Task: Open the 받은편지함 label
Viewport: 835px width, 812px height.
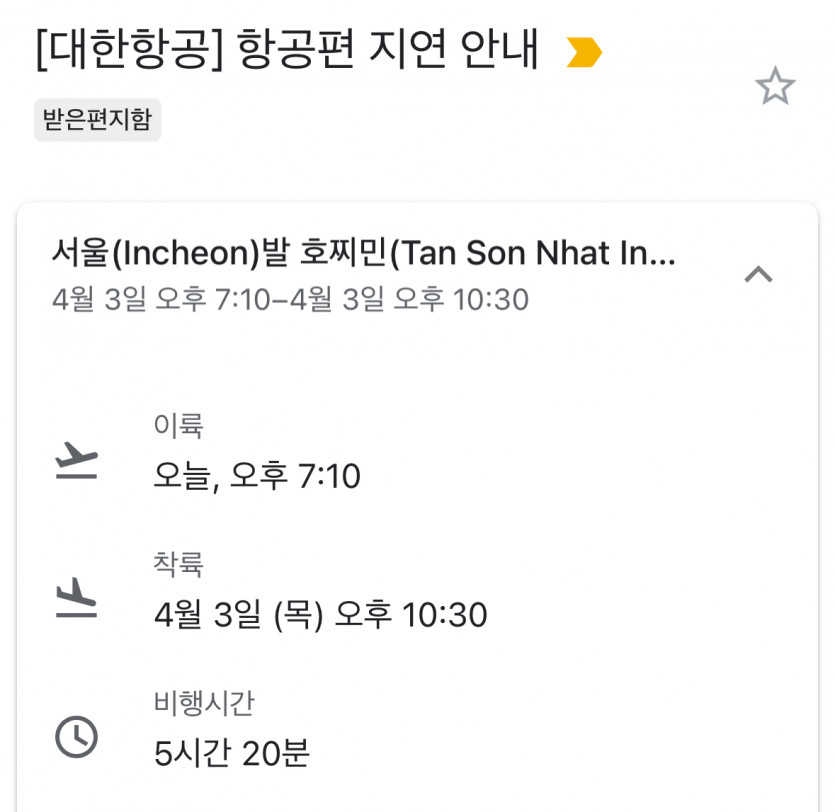Action: click(x=97, y=120)
